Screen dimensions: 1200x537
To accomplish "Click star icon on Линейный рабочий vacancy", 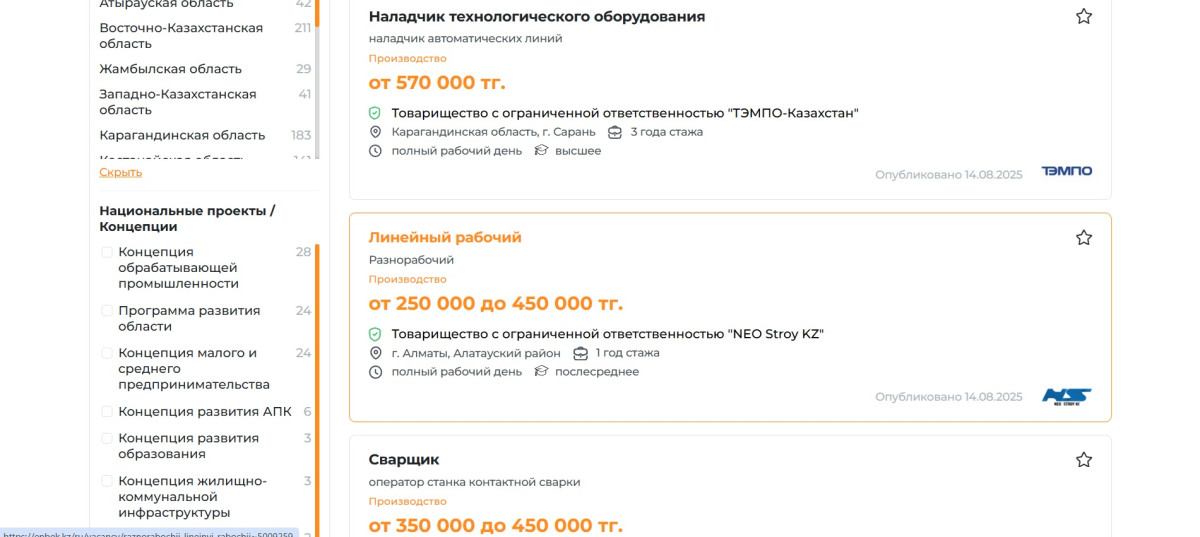I will (x=1083, y=238).
